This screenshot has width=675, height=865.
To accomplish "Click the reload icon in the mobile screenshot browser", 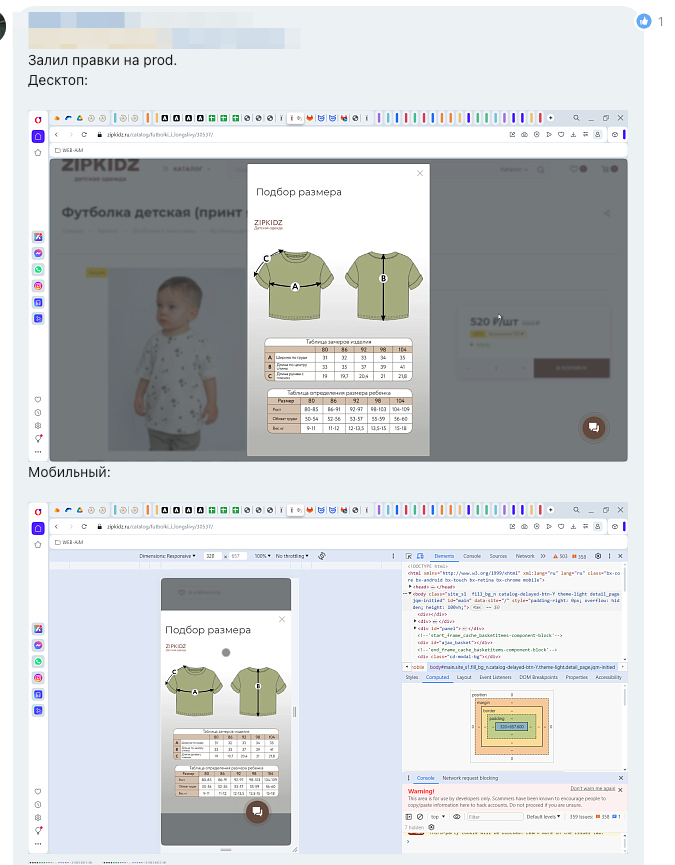I will pyautogui.click(x=84, y=527).
